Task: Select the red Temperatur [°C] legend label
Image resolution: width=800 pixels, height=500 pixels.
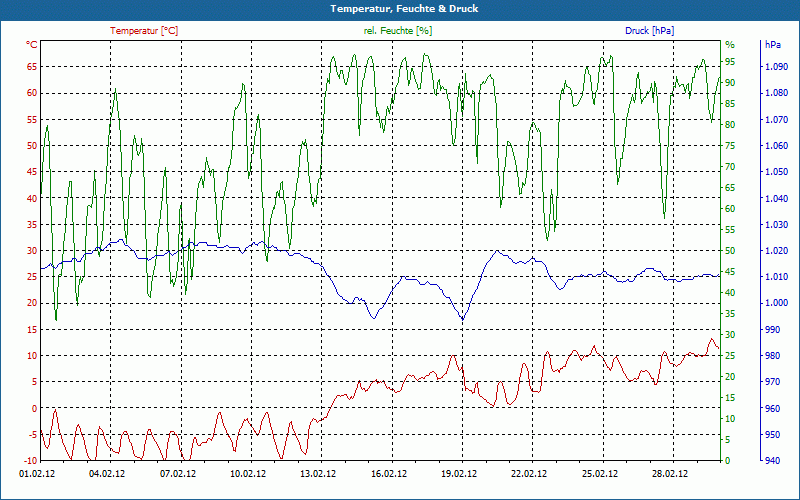Action: 144,31
